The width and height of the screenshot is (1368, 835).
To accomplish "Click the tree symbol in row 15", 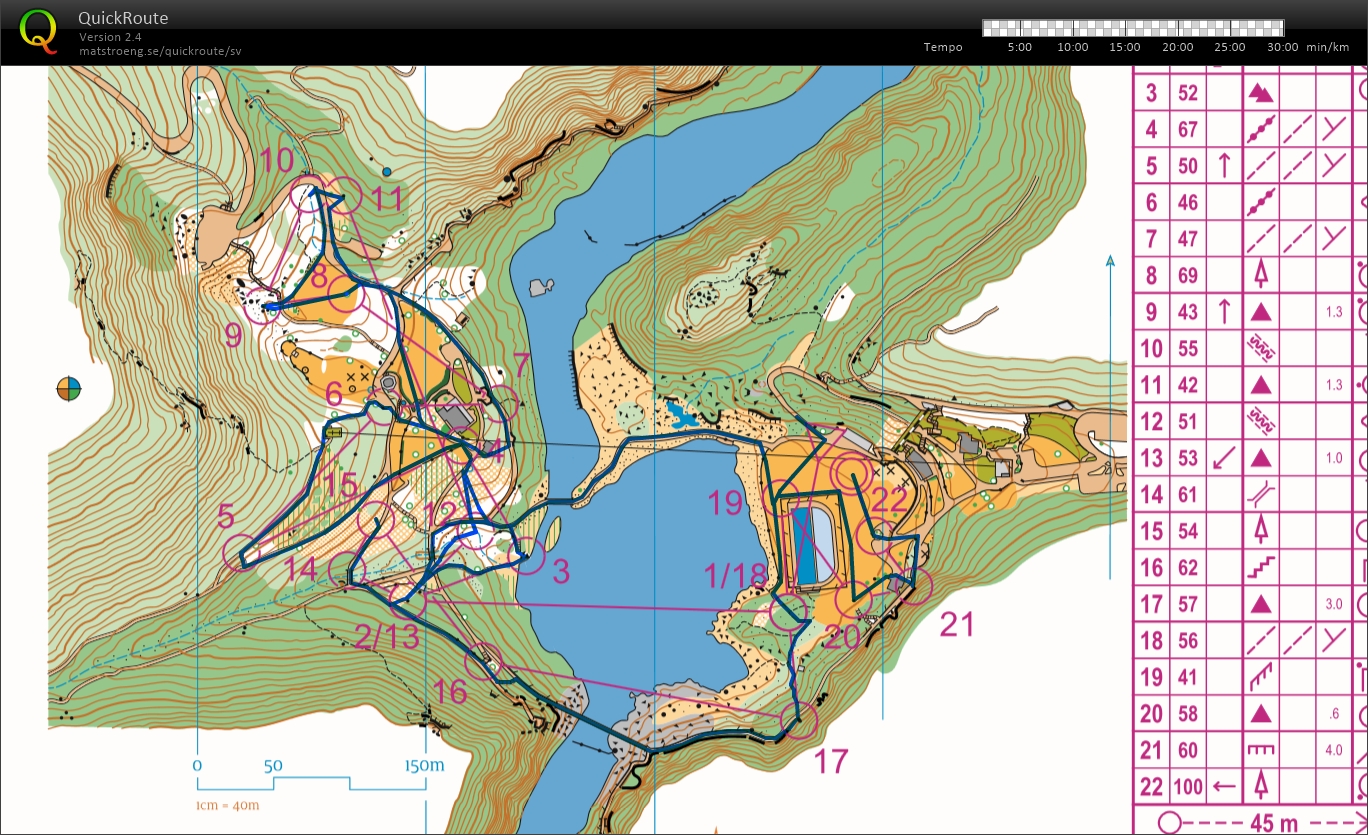I will click(x=1260, y=530).
